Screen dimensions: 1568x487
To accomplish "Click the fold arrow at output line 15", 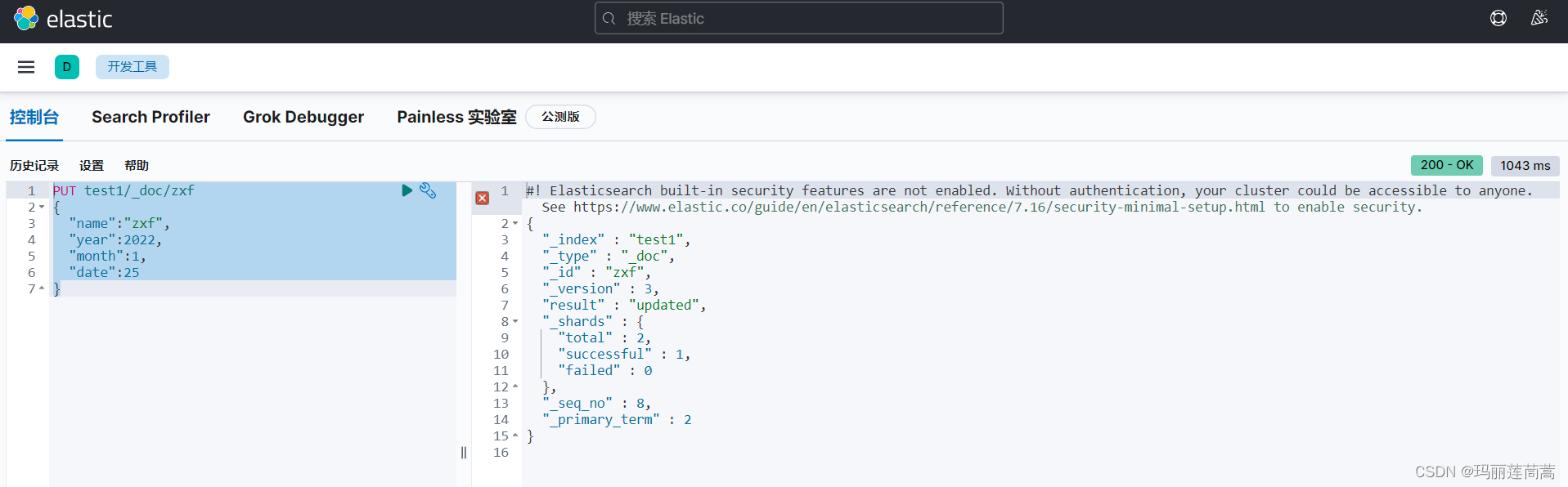I will (x=515, y=436).
